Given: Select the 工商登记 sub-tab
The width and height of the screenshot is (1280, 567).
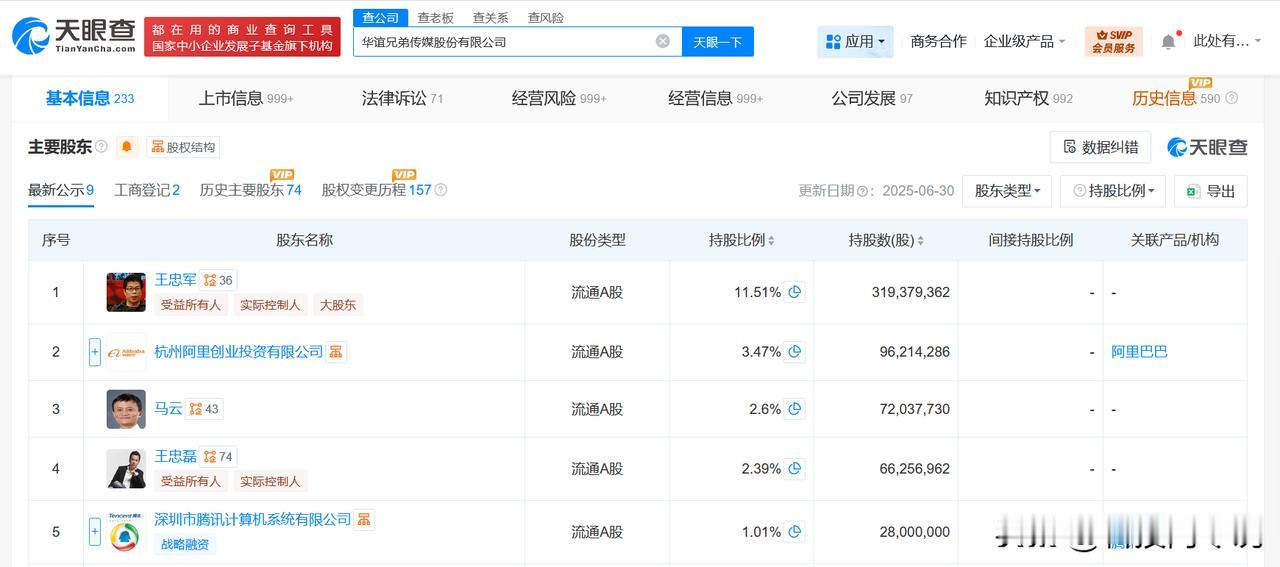Looking at the screenshot, I should coord(147,190).
